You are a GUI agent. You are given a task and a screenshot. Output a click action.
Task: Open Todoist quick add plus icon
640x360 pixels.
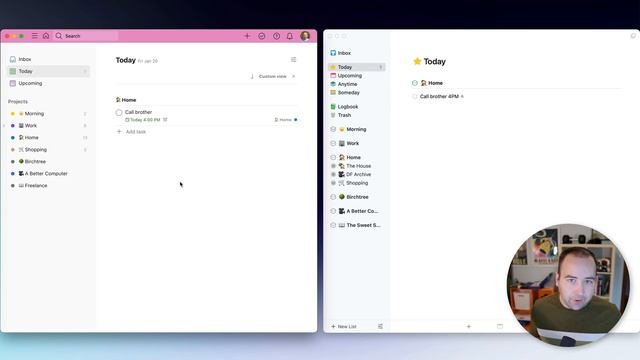[247, 36]
